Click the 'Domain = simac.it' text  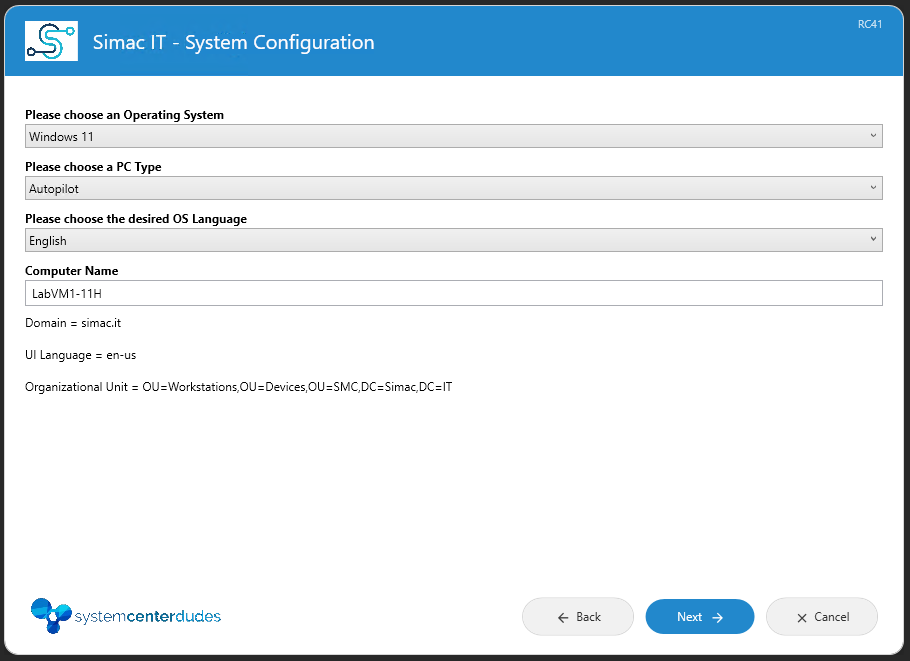(73, 323)
